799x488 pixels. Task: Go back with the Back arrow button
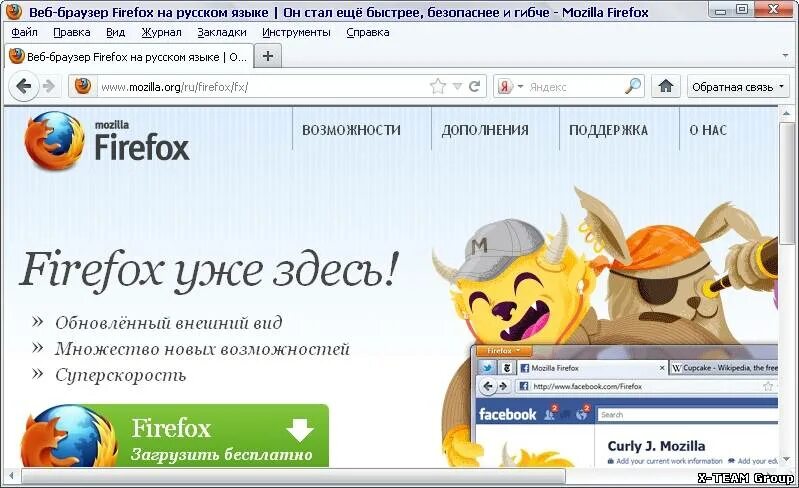click(23, 87)
